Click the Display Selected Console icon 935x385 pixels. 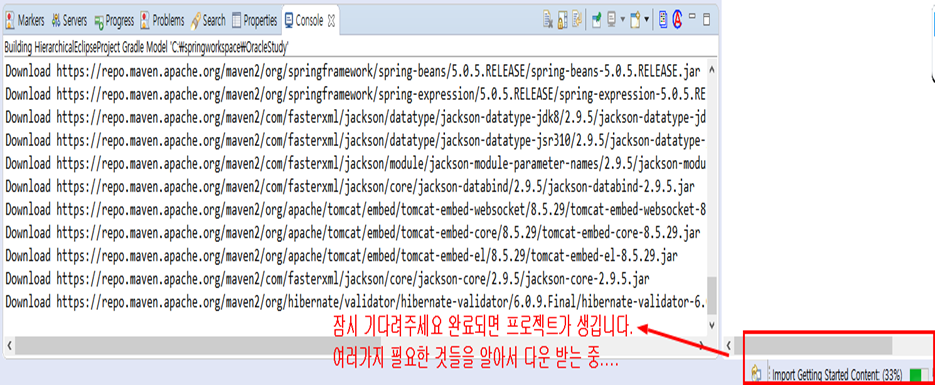coord(611,19)
